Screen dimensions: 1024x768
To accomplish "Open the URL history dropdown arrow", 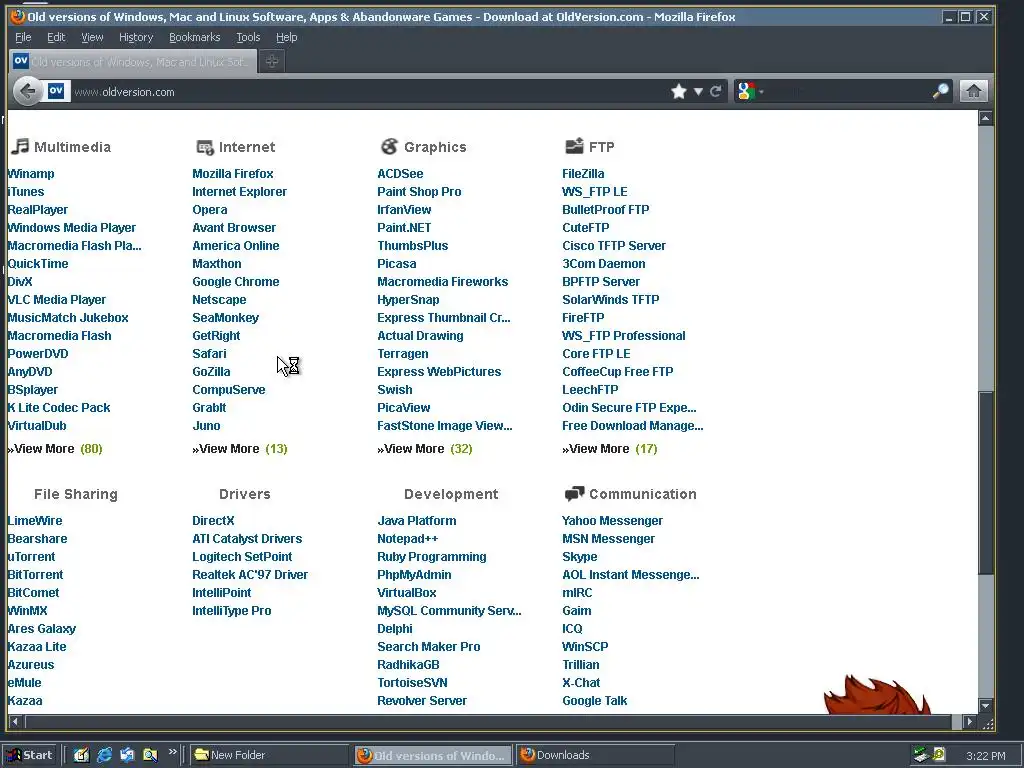I will (698, 91).
